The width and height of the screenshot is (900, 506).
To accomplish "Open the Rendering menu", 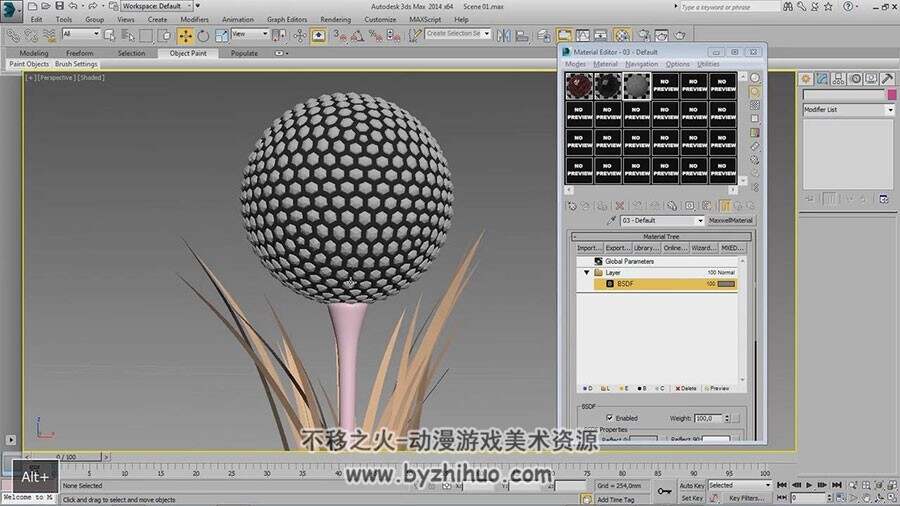I will [335, 20].
